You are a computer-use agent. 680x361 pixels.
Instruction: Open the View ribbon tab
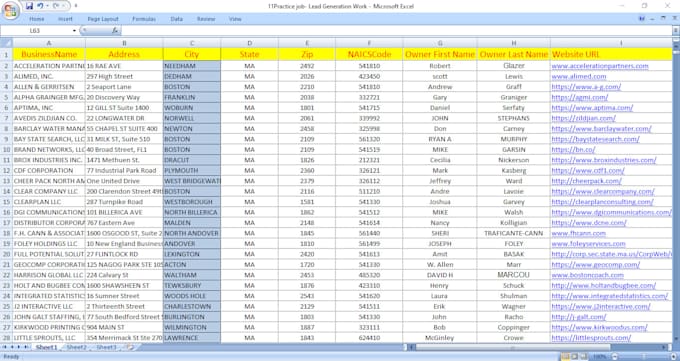click(235, 19)
